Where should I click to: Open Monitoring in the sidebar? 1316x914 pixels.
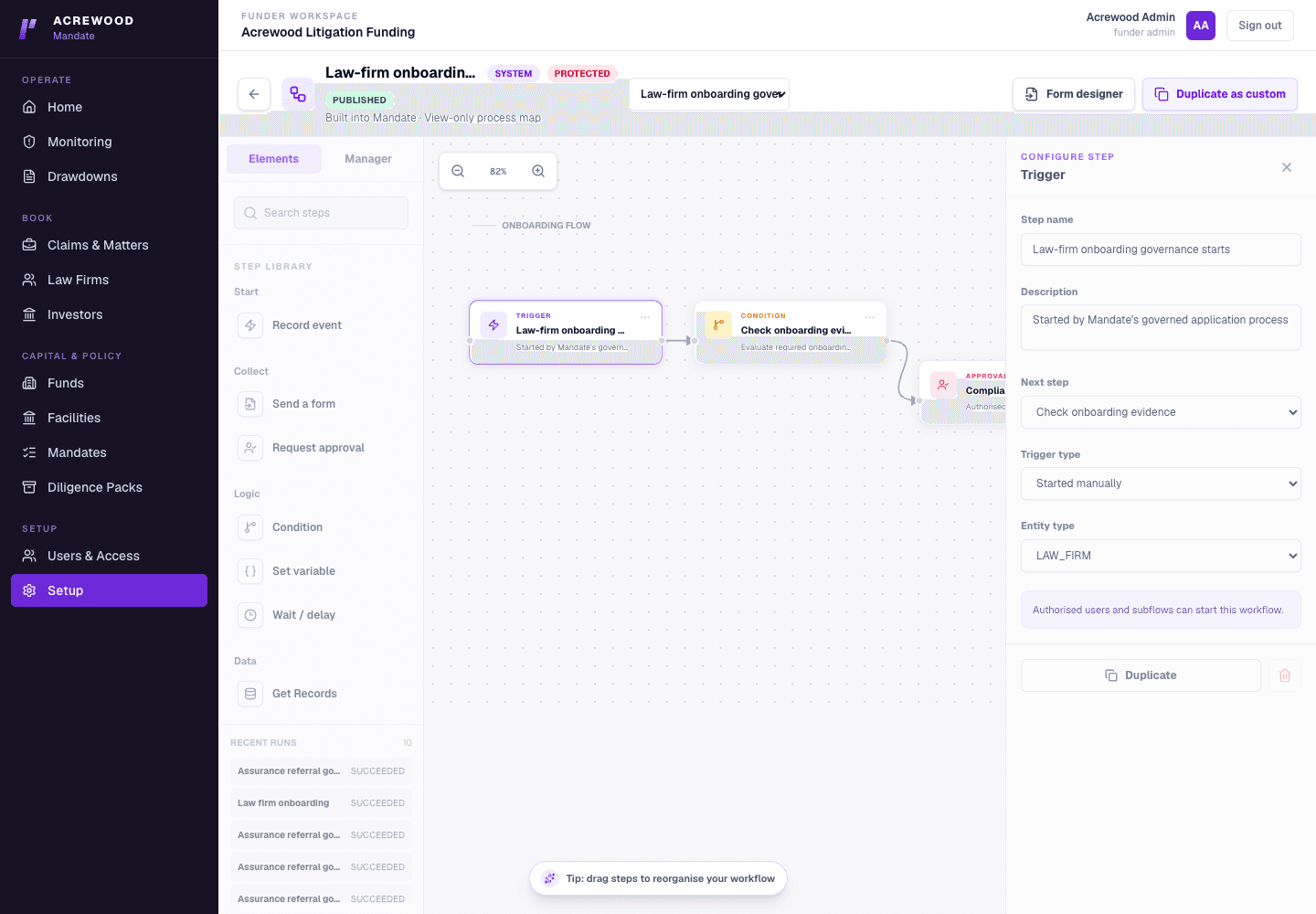coord(109,142)
